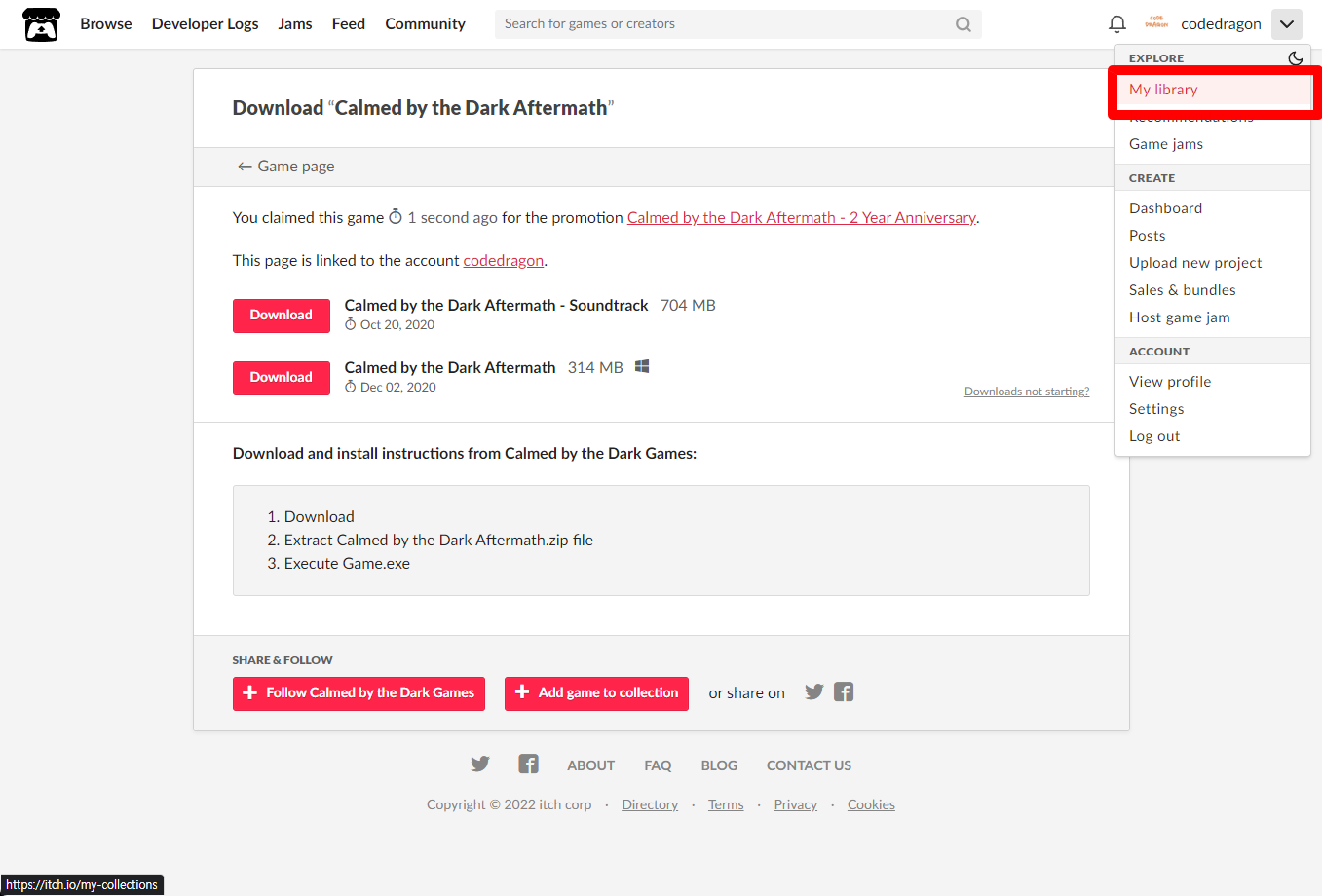Click the Dec 02, 2020 clock icon

(x=351, y=387)
